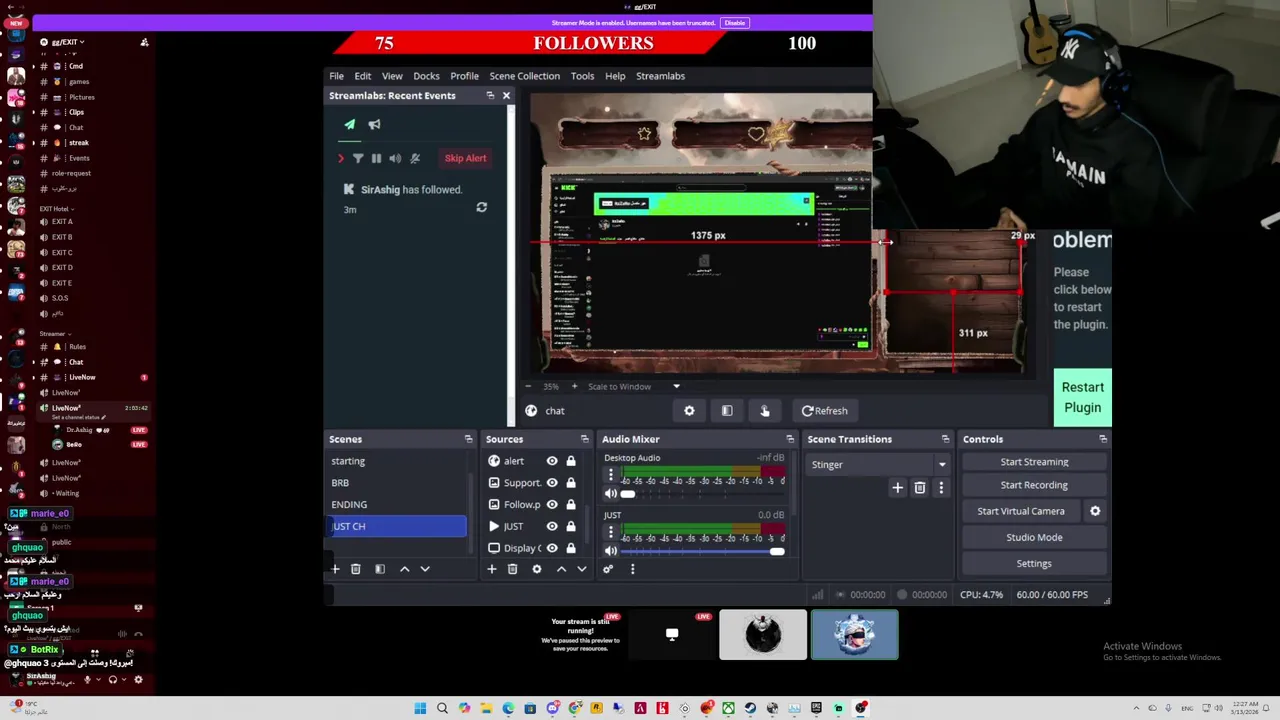Open Audio Mixer three-dot menu
The width and height of the screenshot is (1280, 720).
tap(632, 569)
